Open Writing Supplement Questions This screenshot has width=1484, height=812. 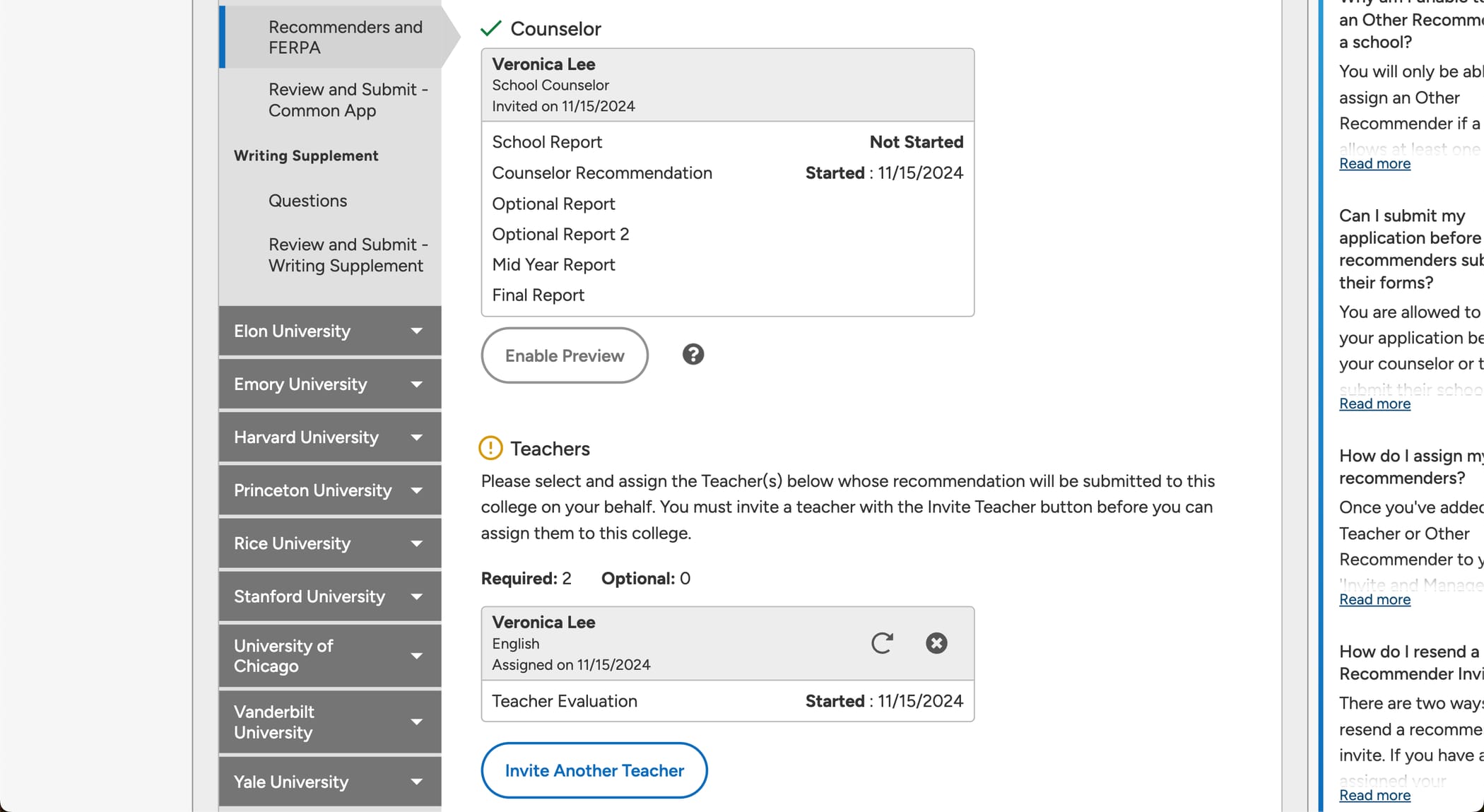pyautogui.click(x=307, y=201)
